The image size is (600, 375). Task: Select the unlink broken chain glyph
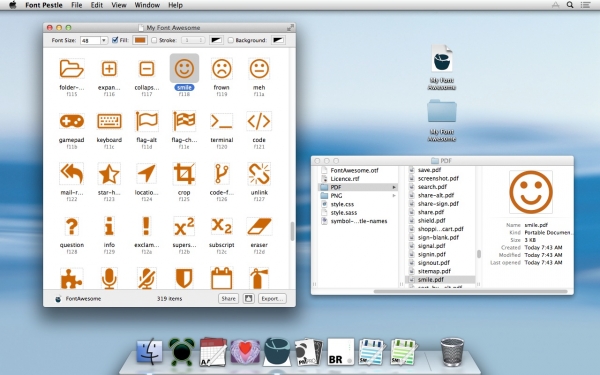(x=259, y=174)
